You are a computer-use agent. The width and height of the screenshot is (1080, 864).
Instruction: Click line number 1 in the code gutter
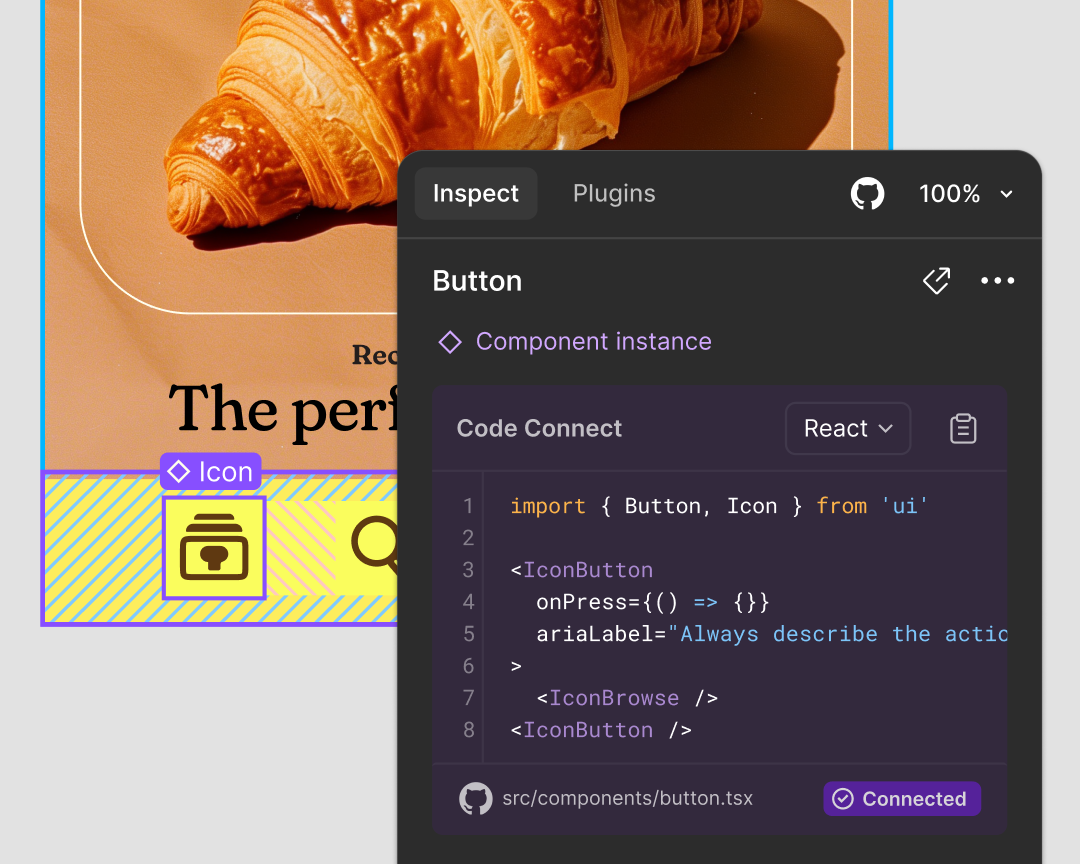(x=469, y=506)
